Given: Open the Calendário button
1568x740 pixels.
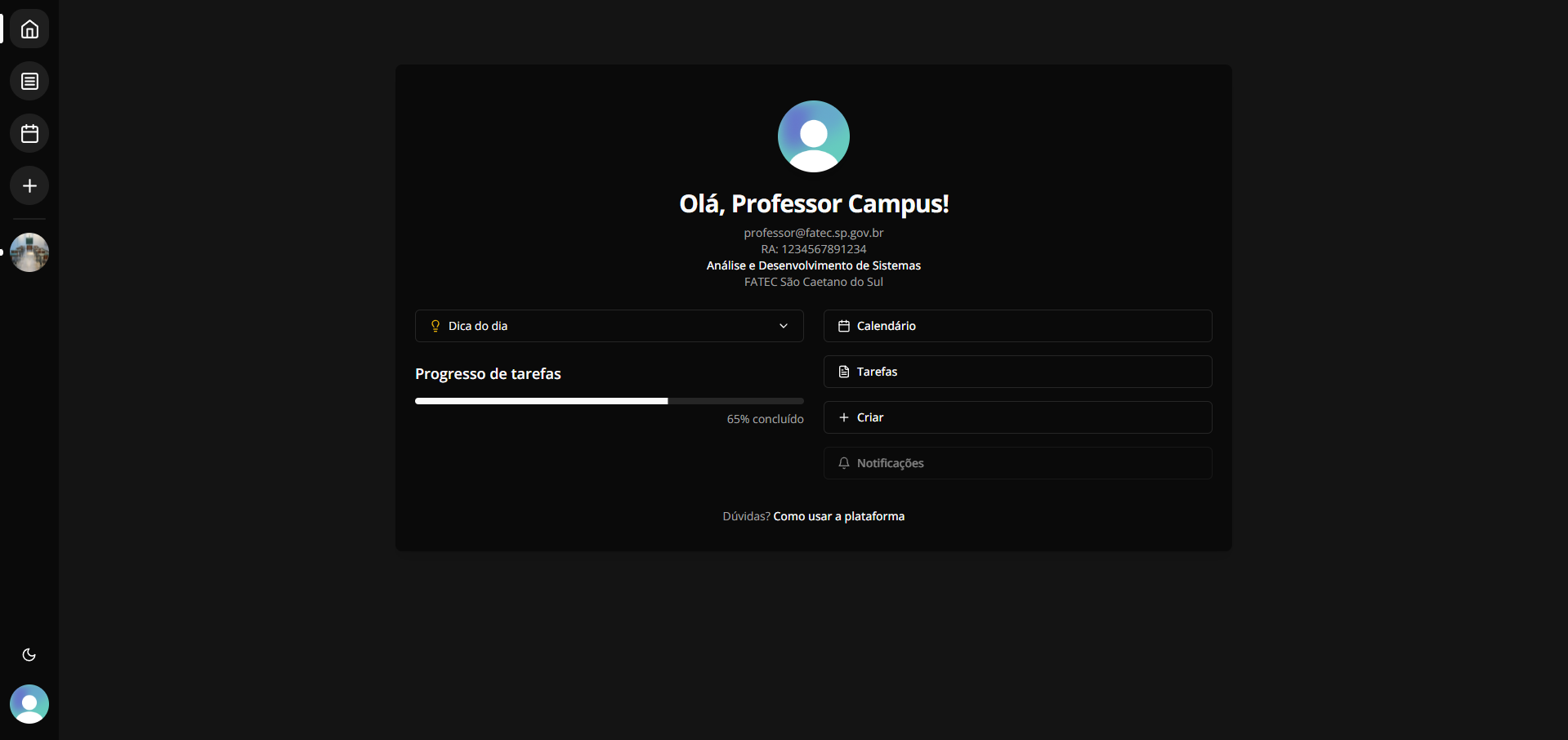Looking at the screenshot, I should [x=1017, y=326].
